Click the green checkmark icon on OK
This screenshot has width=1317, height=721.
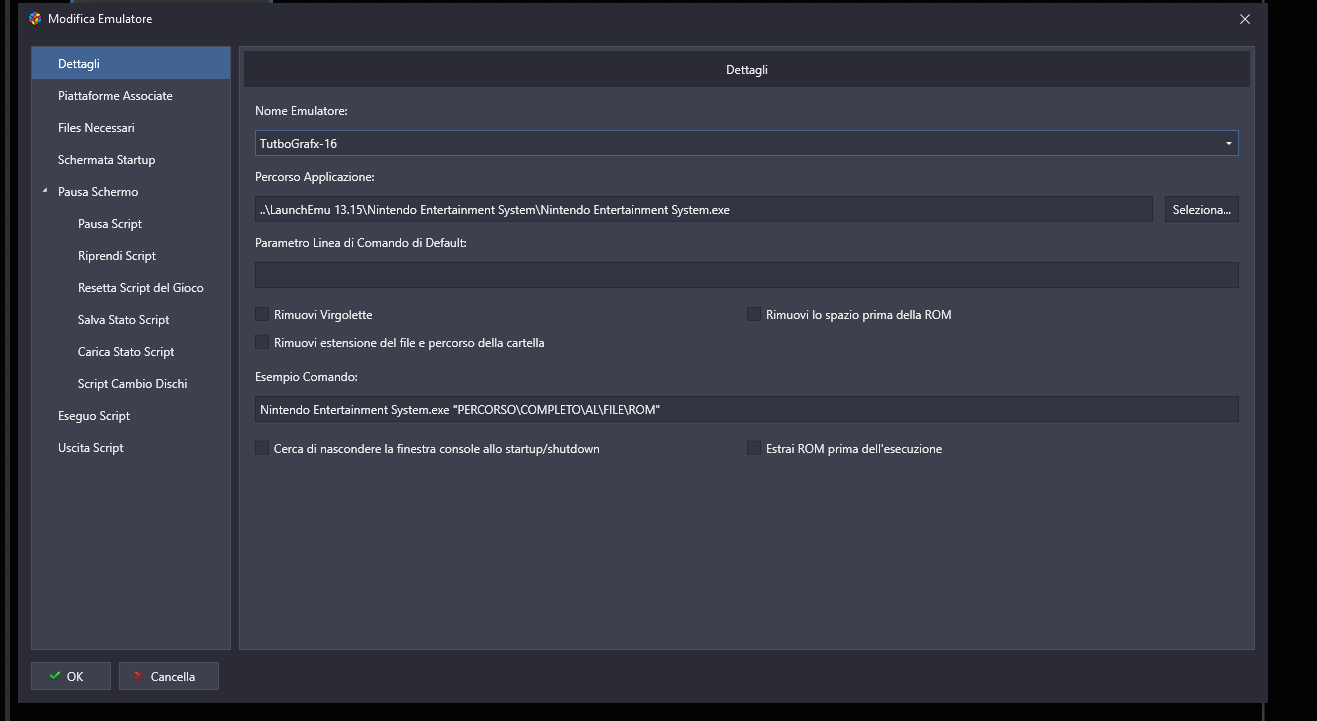pyautogui.click(x=54, y=677)
